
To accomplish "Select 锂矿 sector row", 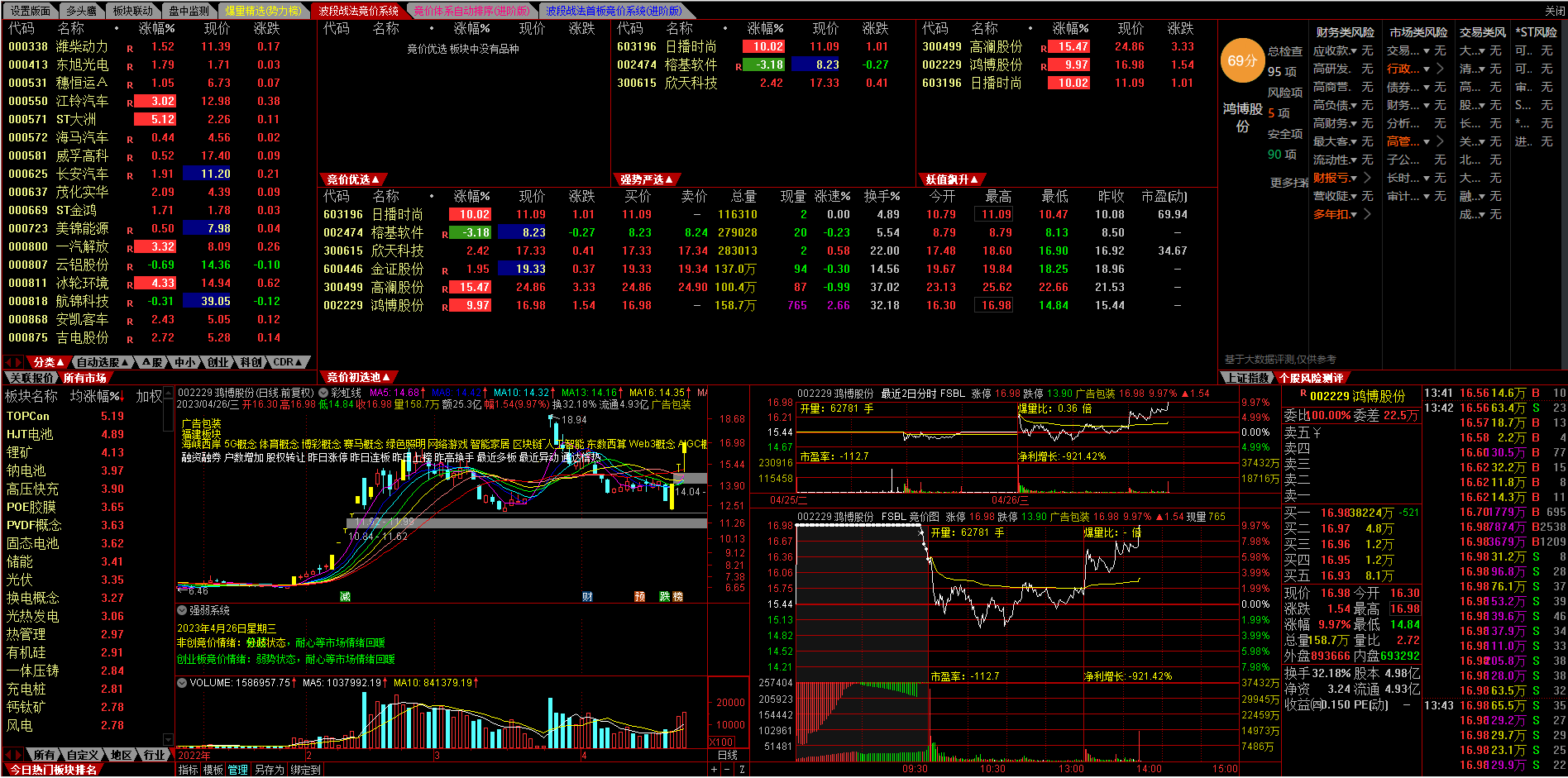I will (x=84, y=453).
